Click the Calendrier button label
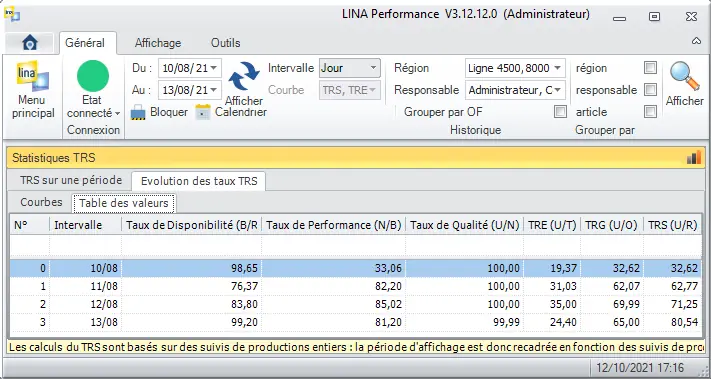711x379 pixels. coord(241,112)
